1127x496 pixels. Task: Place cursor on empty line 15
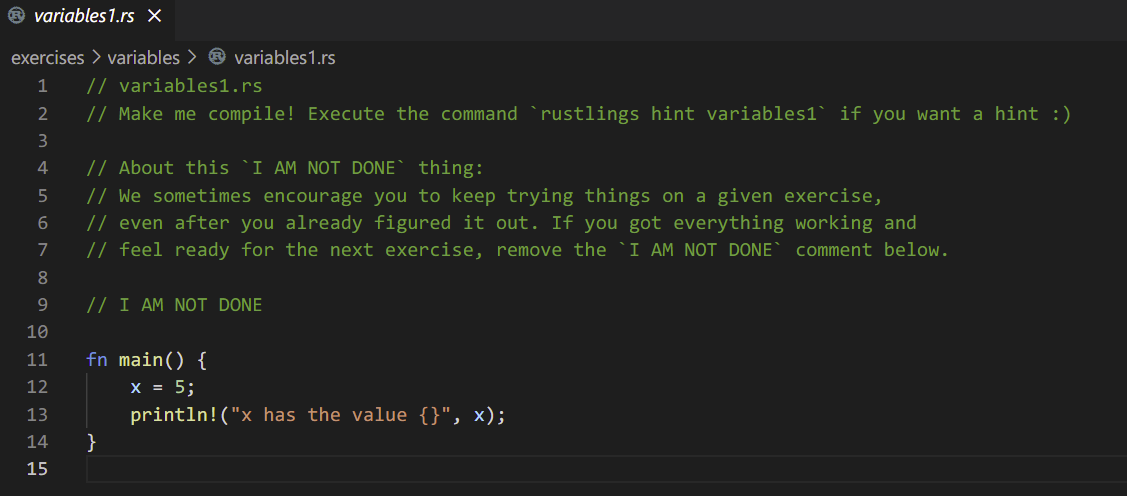point(606,469)
